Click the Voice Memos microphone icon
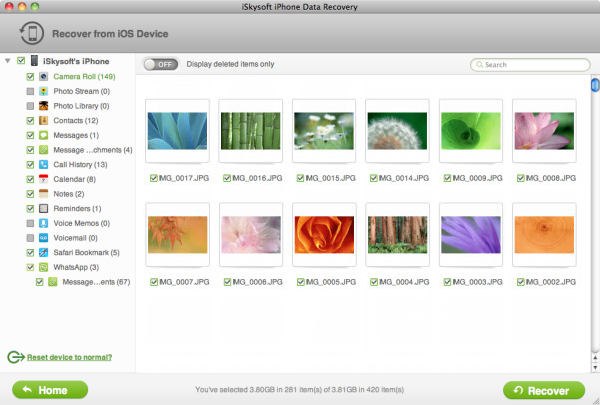This screenshot has width=600, height=405. pos(44,223)
